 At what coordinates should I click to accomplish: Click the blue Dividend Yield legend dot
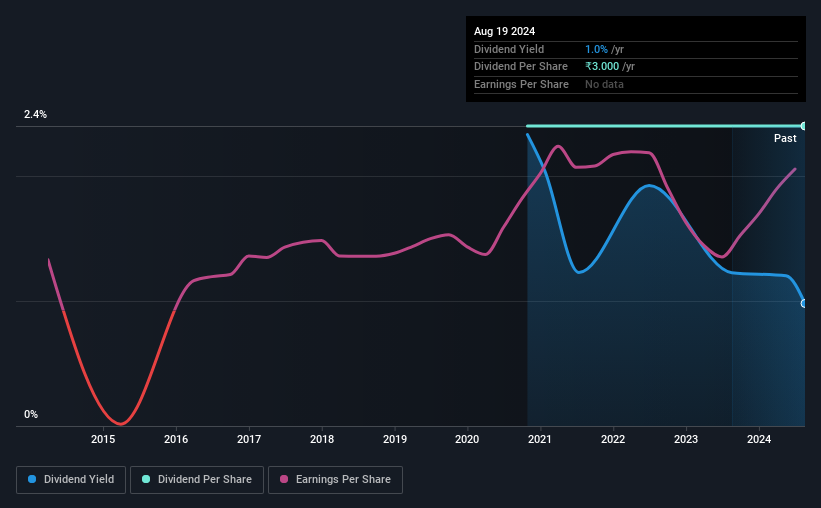click(32, 479)
